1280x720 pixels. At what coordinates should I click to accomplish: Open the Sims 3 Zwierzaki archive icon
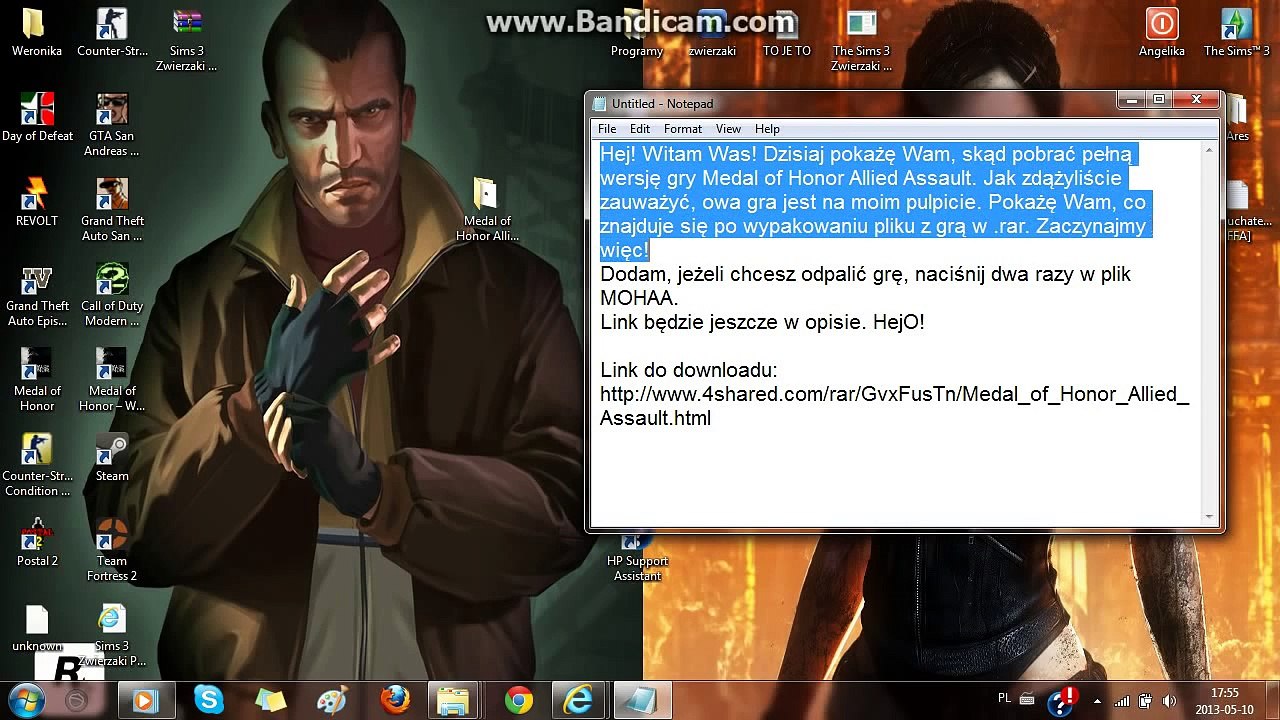(x=187, y=40)
